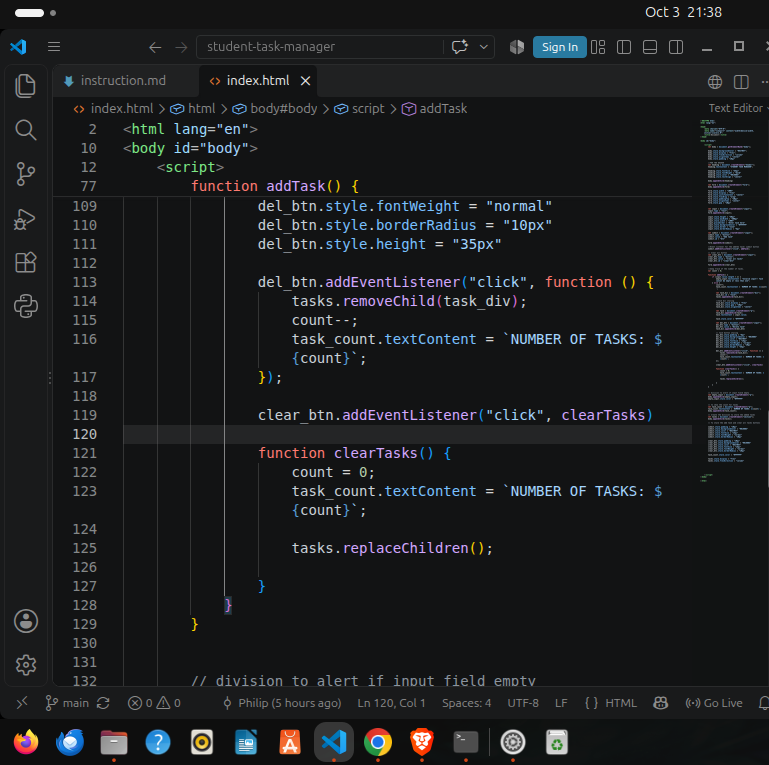Open the remote window indicator
Viewport: 769px width, 765px height.
(x=22, y=703)
